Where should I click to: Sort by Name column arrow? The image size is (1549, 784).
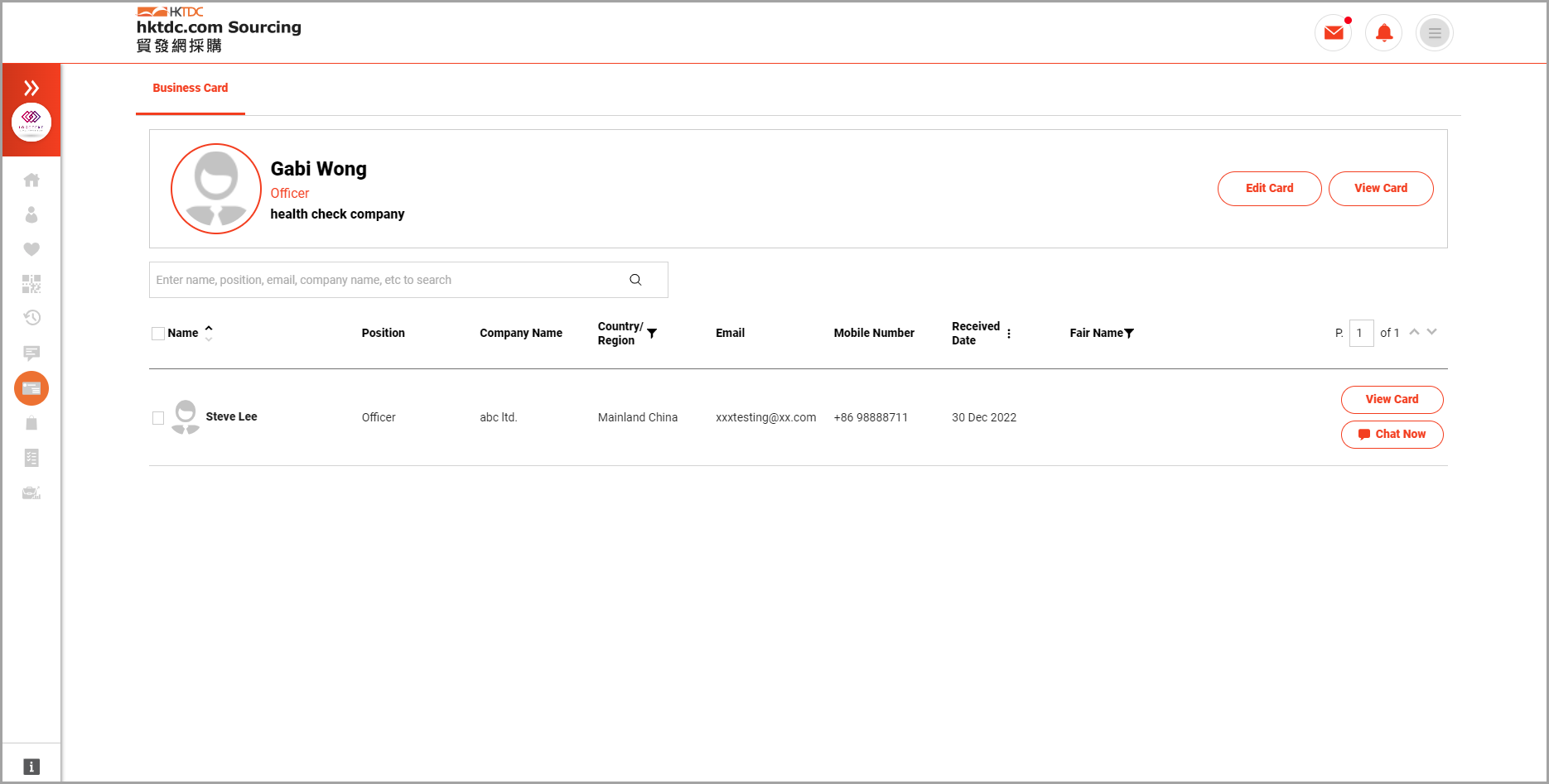(x=209, y=333)
